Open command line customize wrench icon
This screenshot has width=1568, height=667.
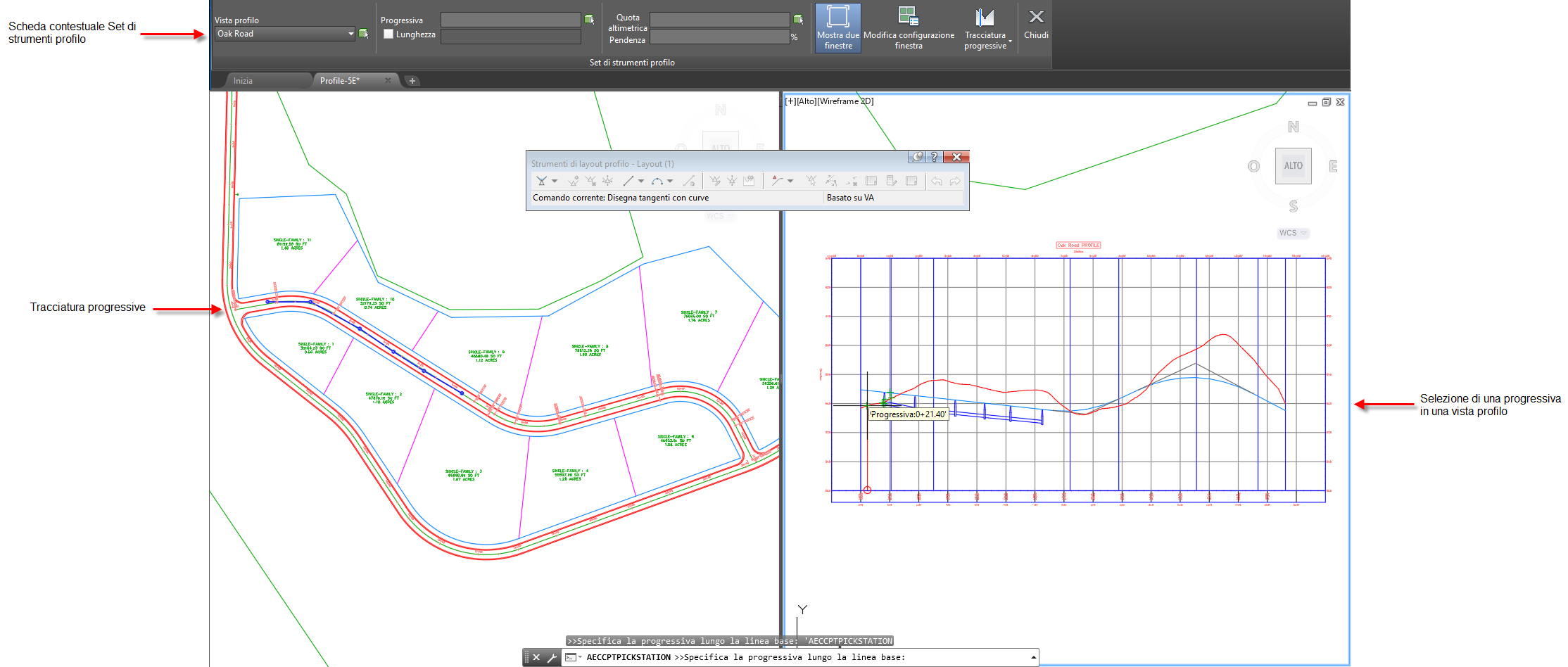(552, 657)
